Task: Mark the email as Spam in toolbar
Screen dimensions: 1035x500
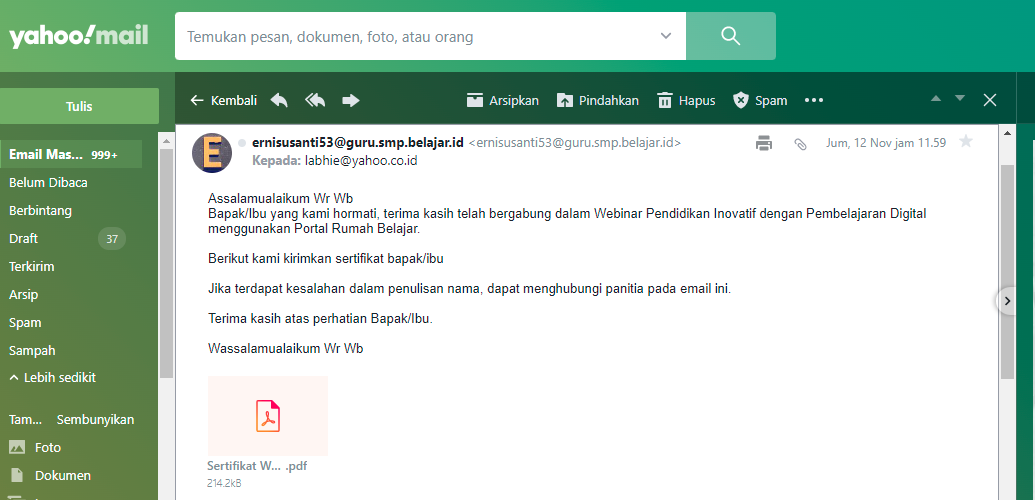Action: coord(760,100)
